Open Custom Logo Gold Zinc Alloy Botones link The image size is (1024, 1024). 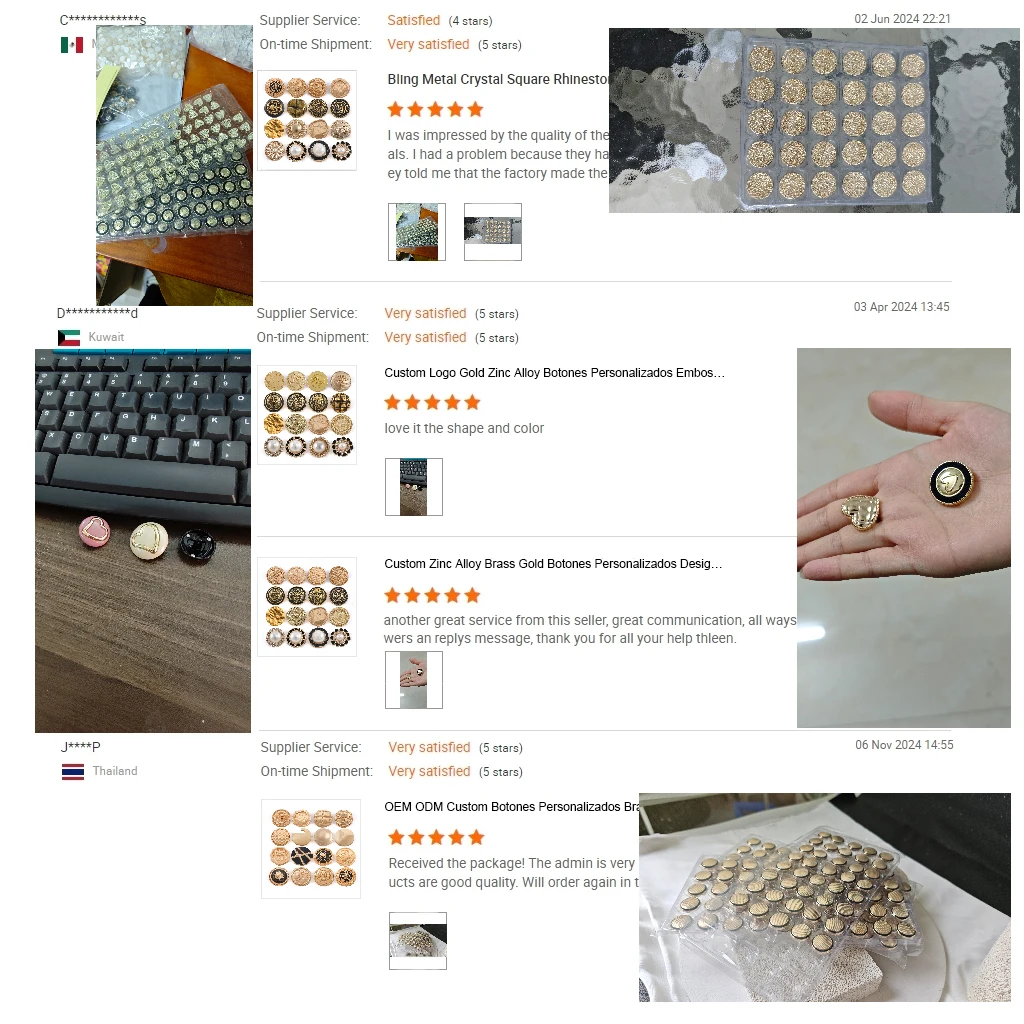pyautogui.click(x=554, y=373)
